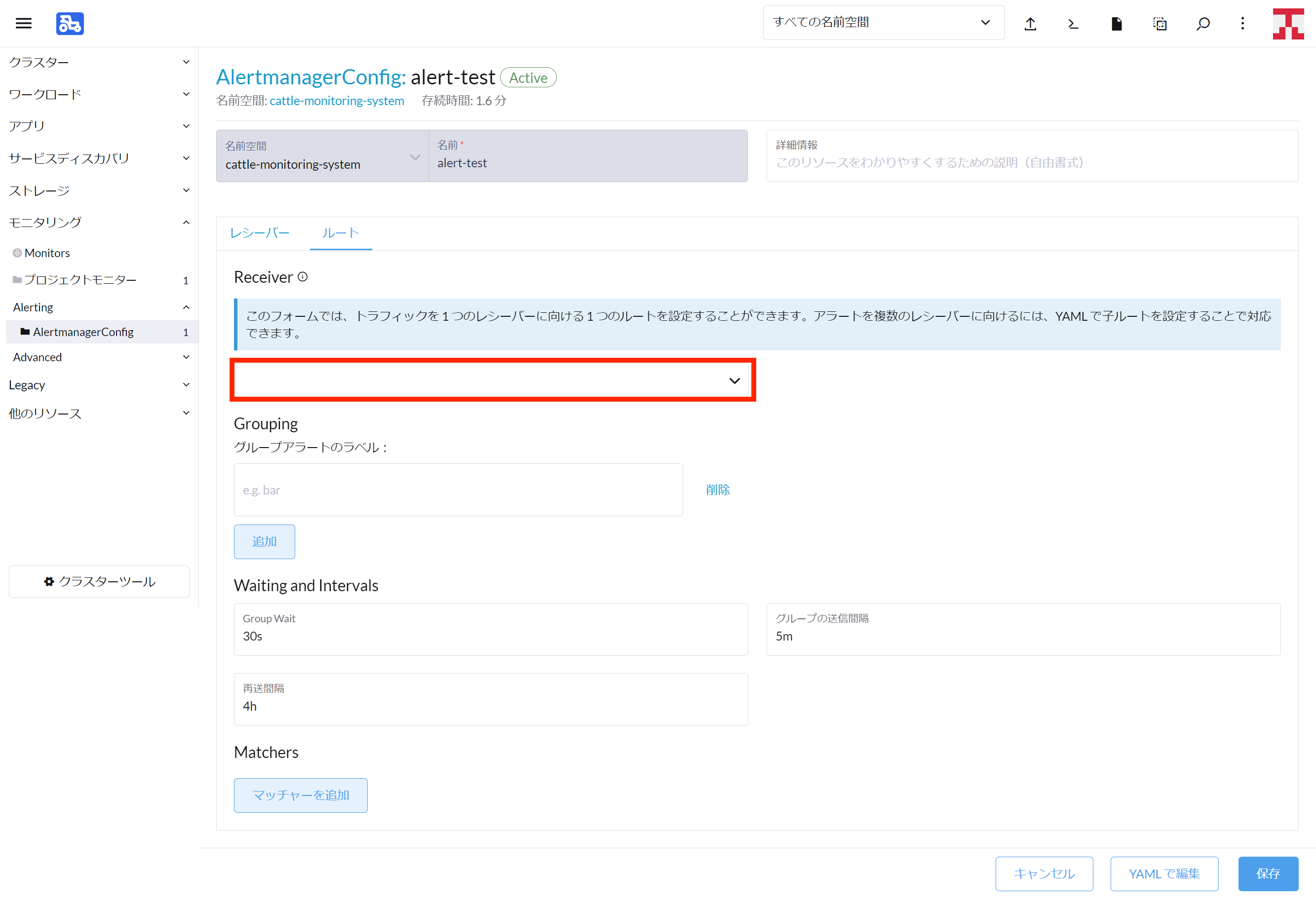The image size is (1316, 907).
Task: Open the 名前空間 cattle-monitoring-system dropdown
Action: click(x=322, y=156)
